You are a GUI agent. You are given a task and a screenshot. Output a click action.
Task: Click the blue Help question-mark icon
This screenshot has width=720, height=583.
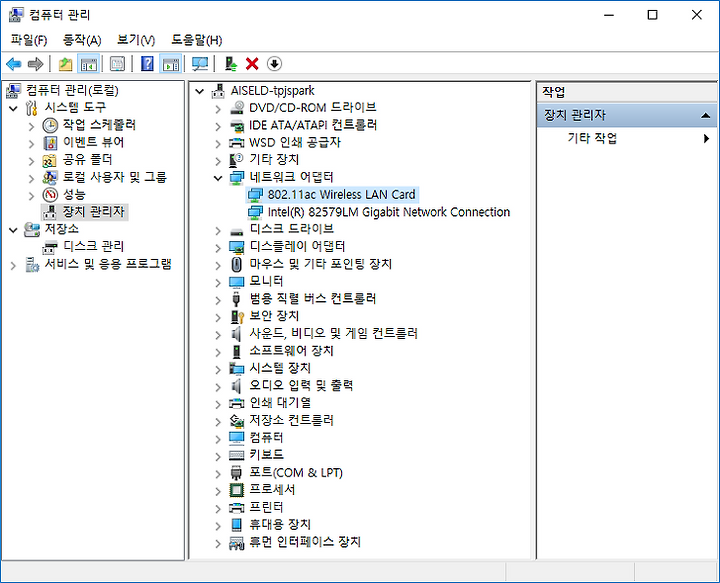147,64
